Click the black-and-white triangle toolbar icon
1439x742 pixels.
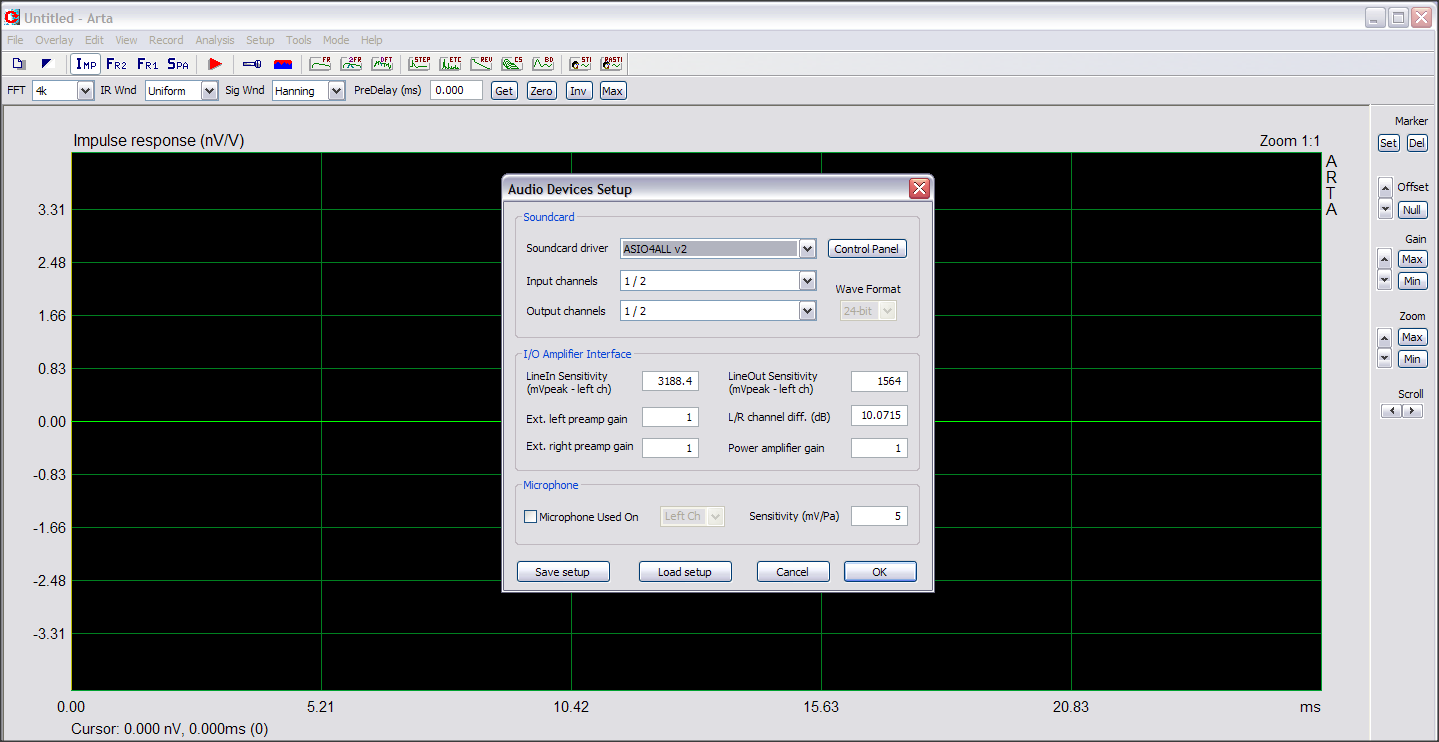pos(46,64)
